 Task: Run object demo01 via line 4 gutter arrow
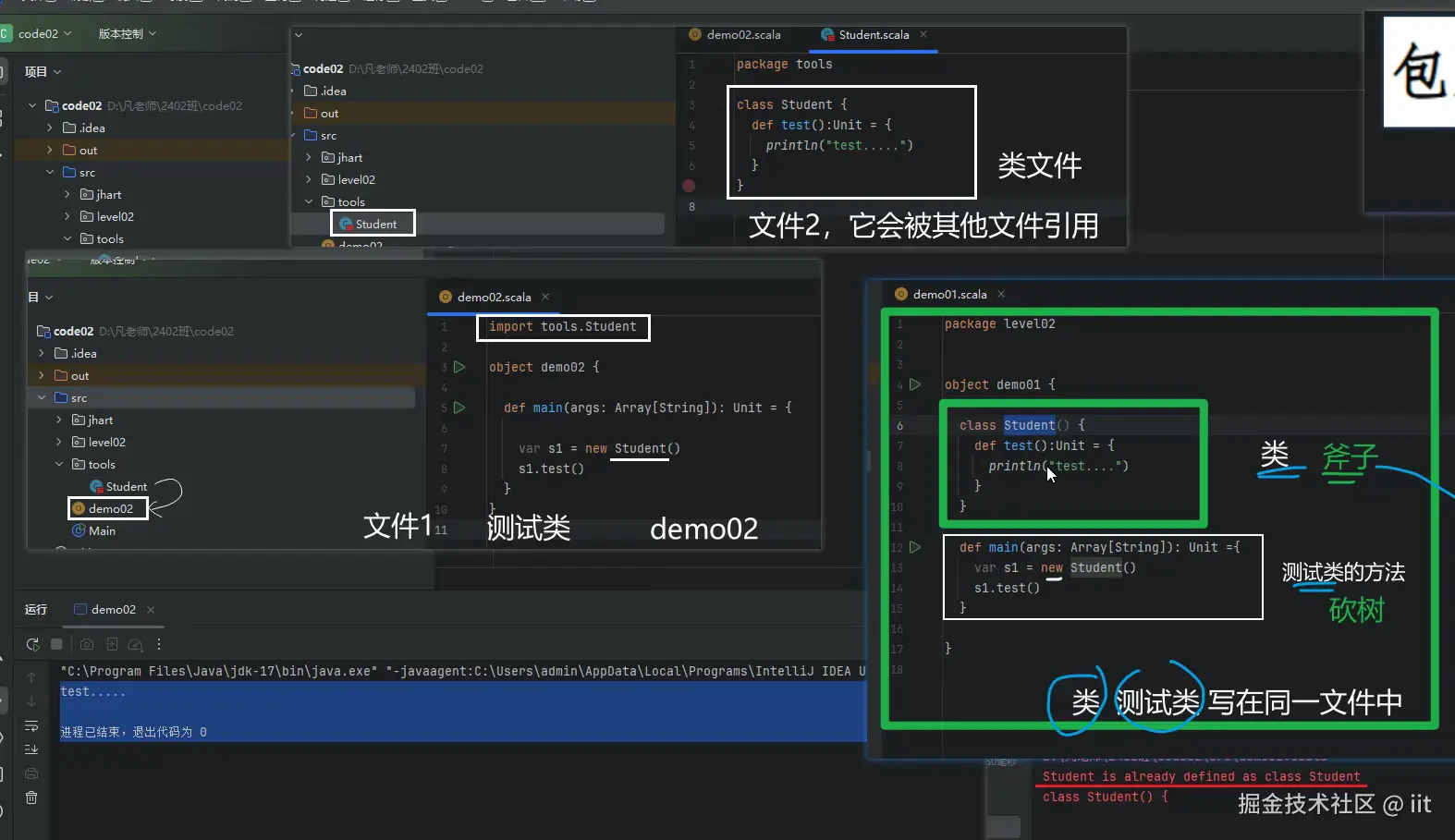click(915, 384)
